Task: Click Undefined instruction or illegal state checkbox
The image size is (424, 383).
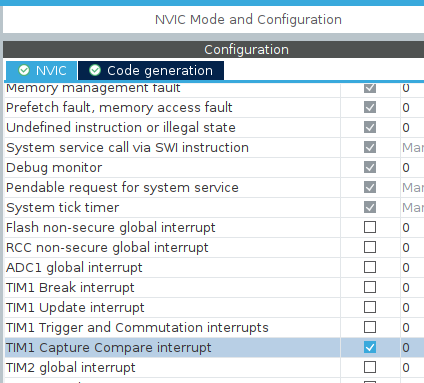Action: [x=370, y=127]
